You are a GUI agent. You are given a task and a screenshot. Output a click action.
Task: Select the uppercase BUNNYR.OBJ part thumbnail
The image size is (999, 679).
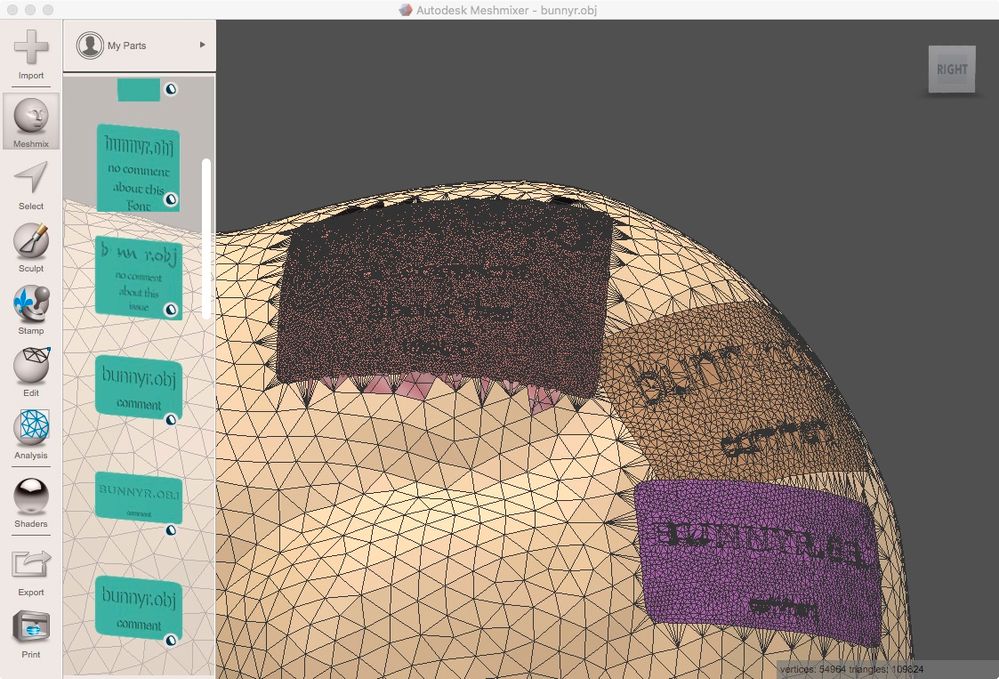(x=139, y=497)
